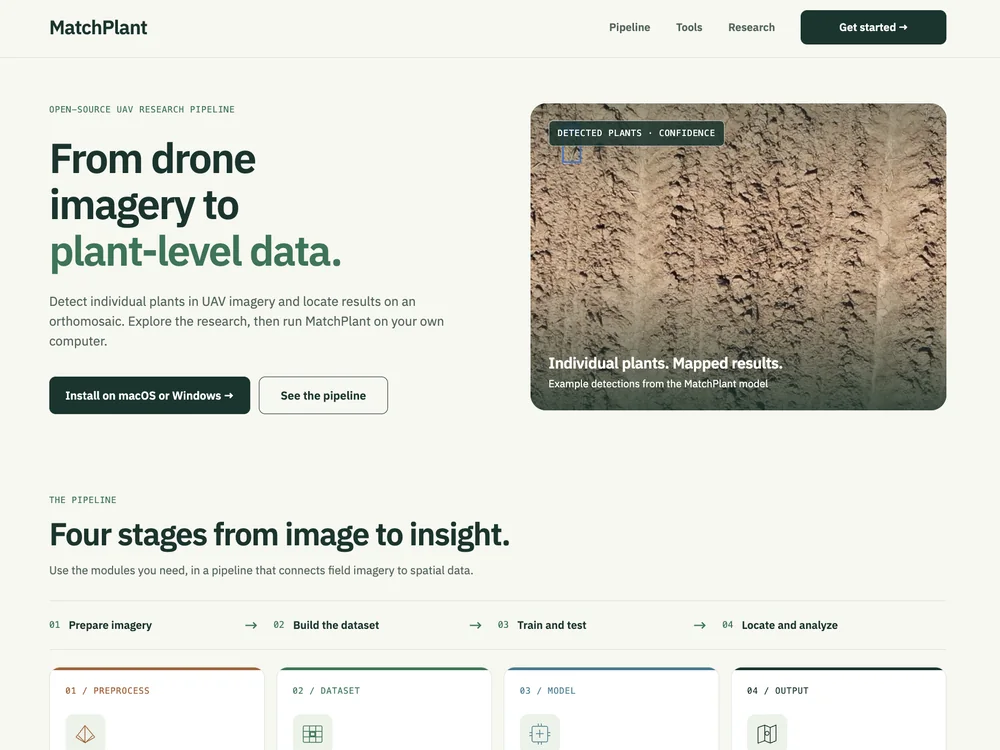Screen dimensions: 1000x750
Task: Click the Output card map icon
Action: [x=767, y=734]
